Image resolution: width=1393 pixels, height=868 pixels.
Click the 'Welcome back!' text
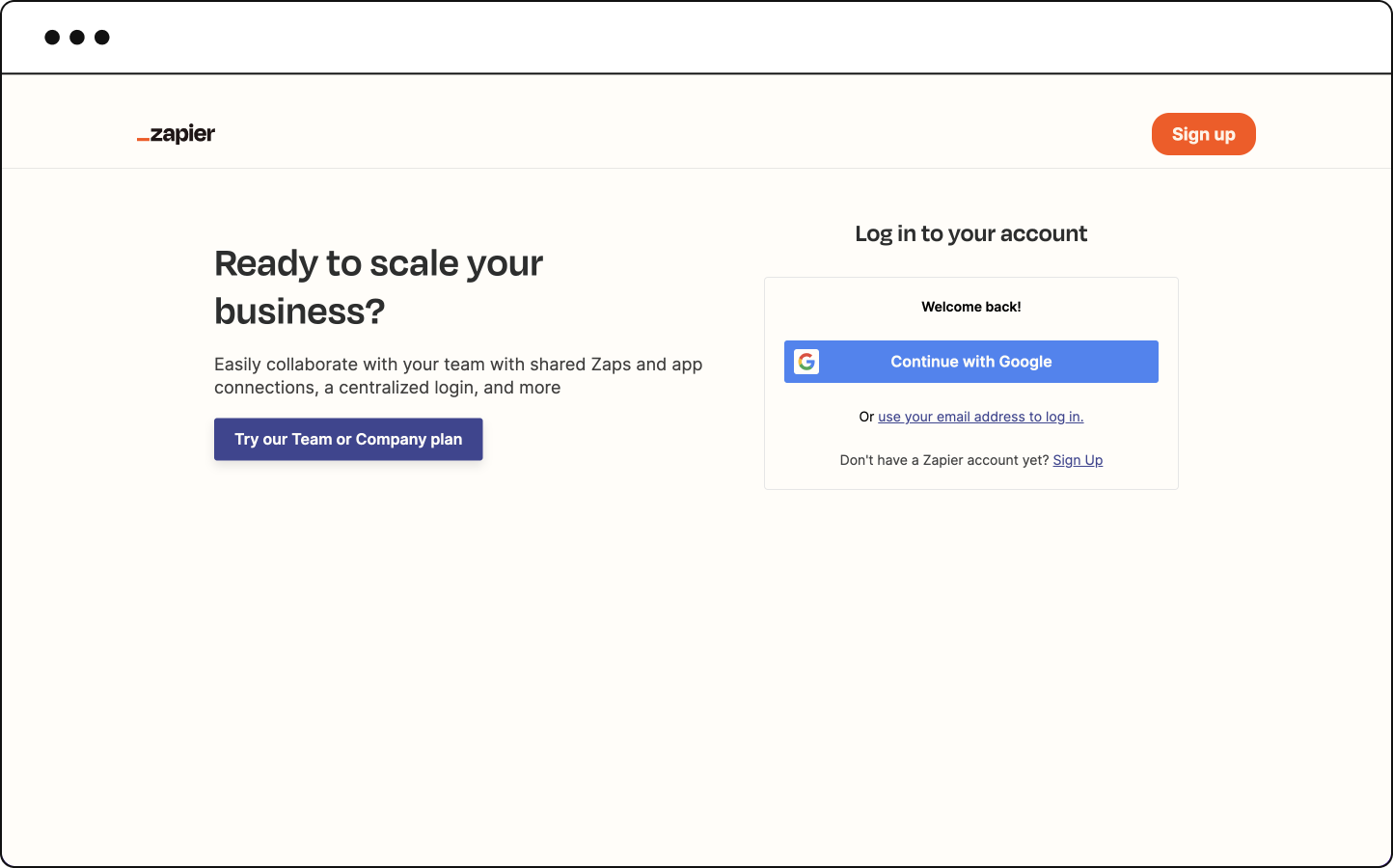click(x=970, y=307)
